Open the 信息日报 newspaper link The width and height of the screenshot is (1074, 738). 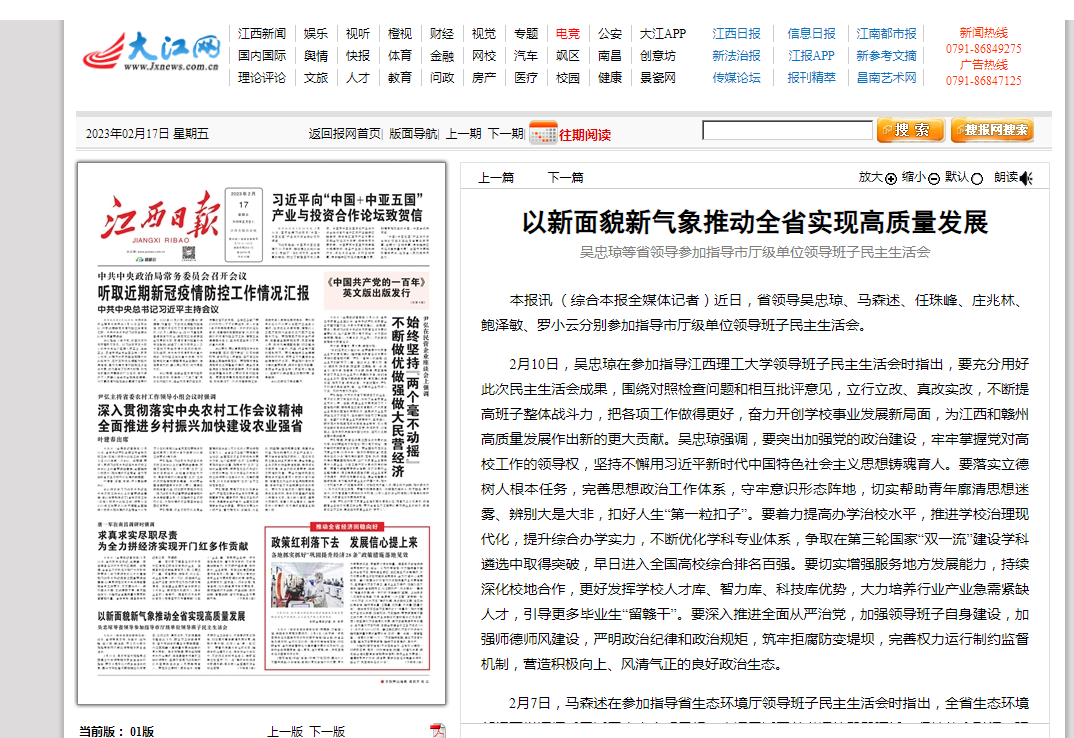(811, 34)
